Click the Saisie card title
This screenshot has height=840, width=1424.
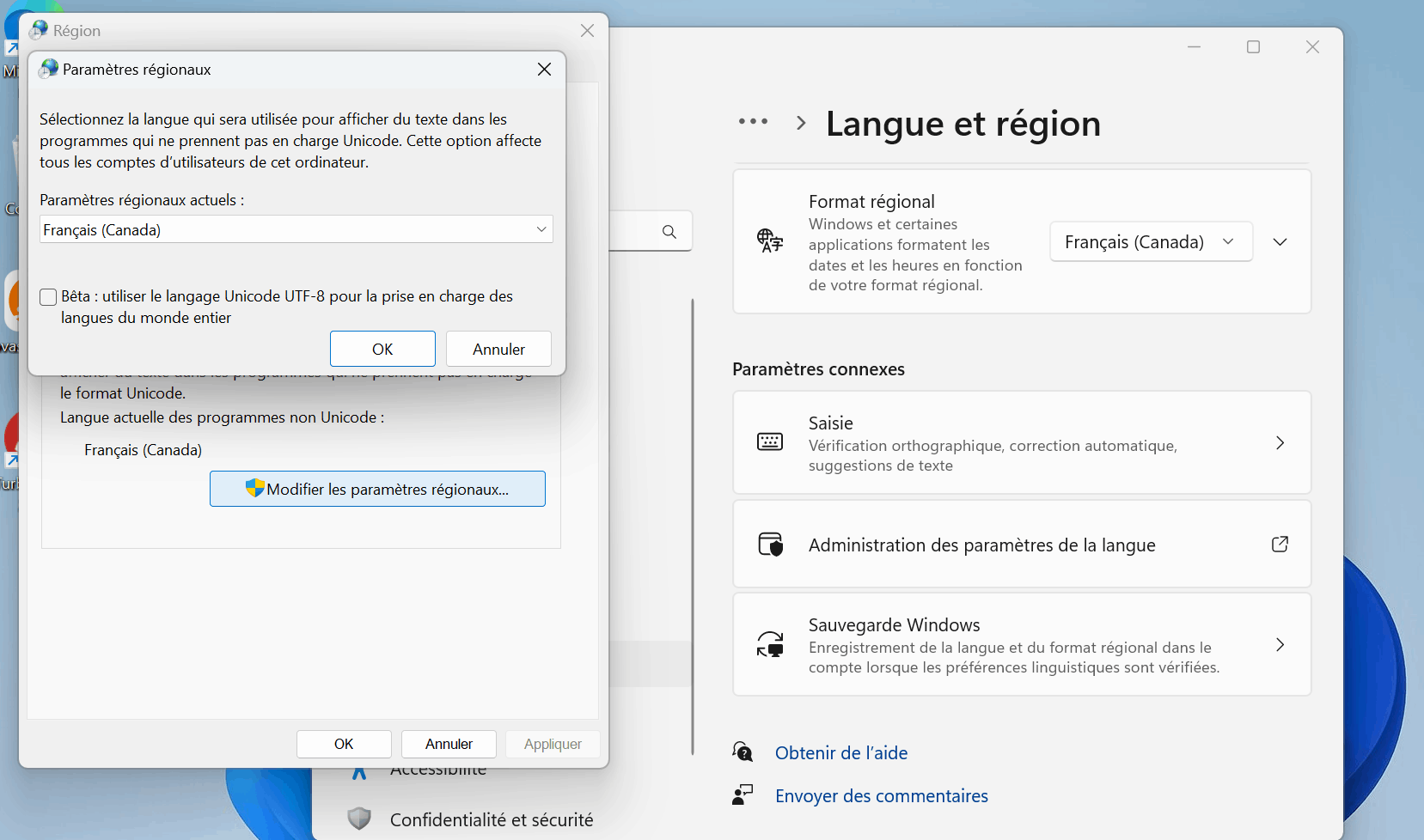coord(830,423)
